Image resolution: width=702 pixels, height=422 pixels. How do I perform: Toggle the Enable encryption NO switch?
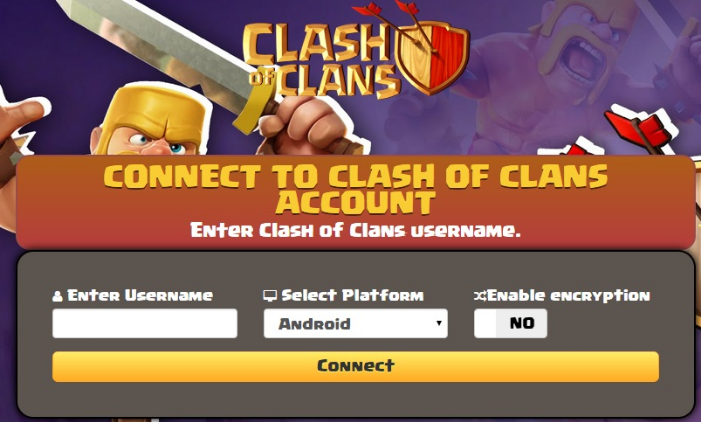pos(510,323)
